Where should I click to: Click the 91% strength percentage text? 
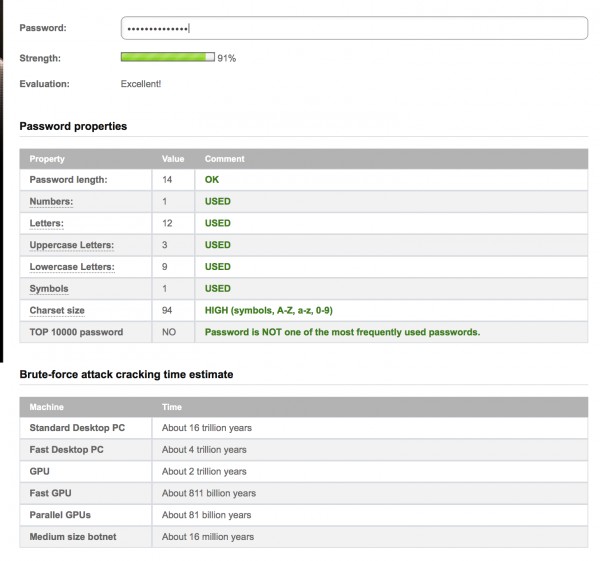(227, 58)
